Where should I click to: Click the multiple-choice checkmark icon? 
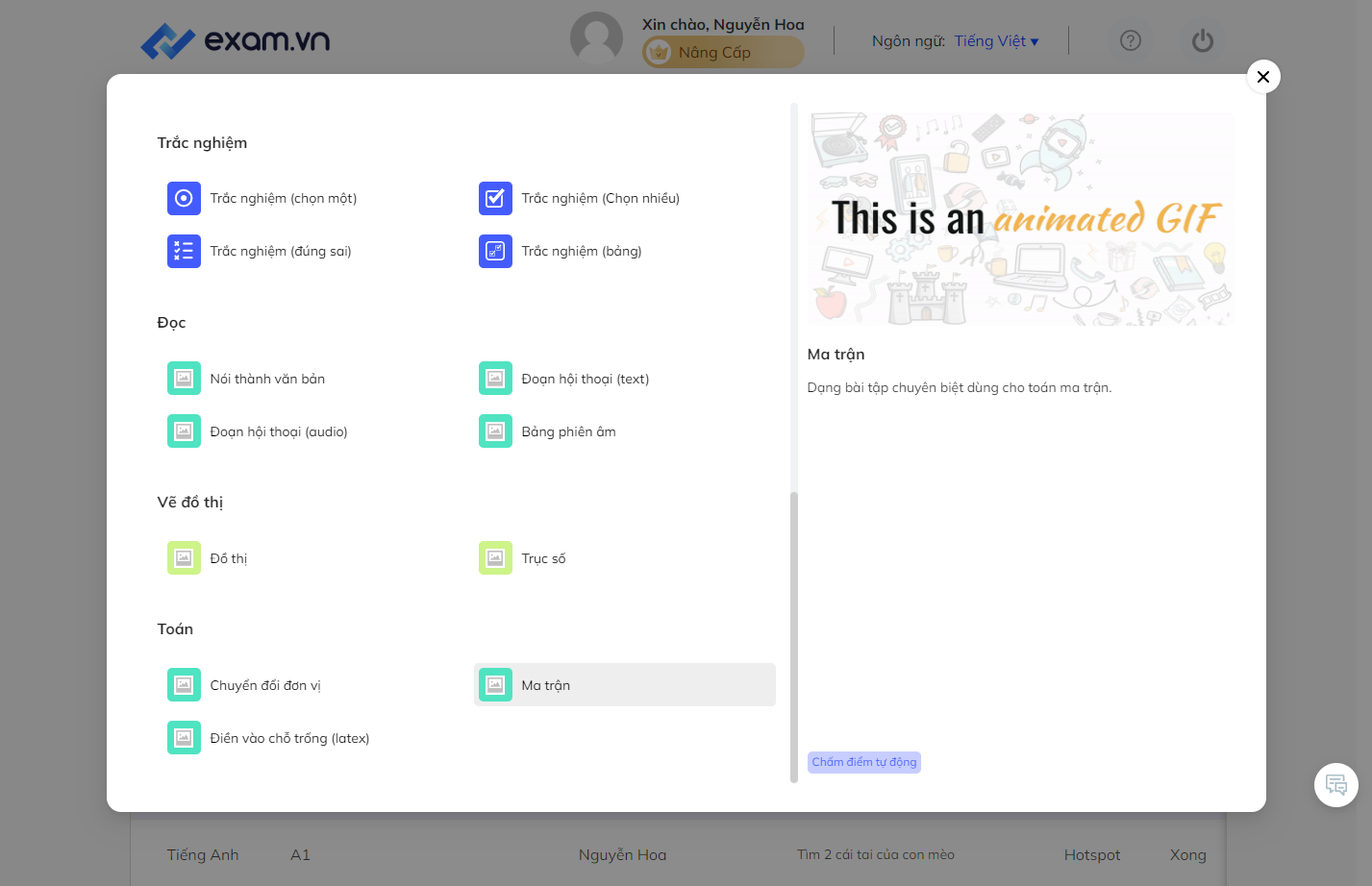495,198
